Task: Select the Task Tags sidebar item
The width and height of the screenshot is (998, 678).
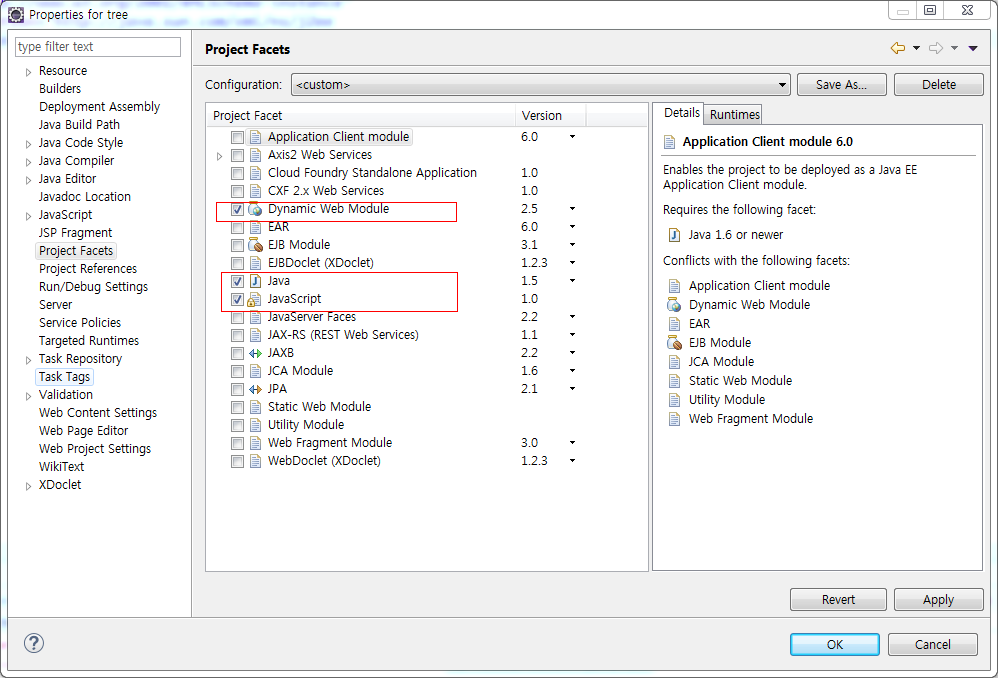Action: click(x=64, y=377)
